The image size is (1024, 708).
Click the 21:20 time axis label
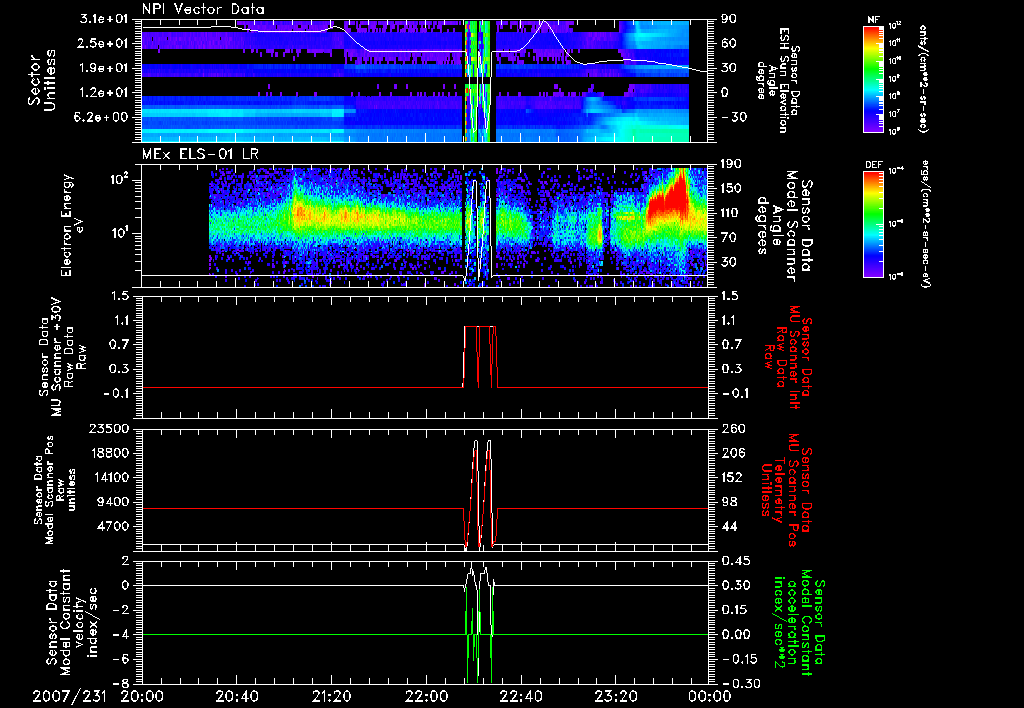click(331, 696)
